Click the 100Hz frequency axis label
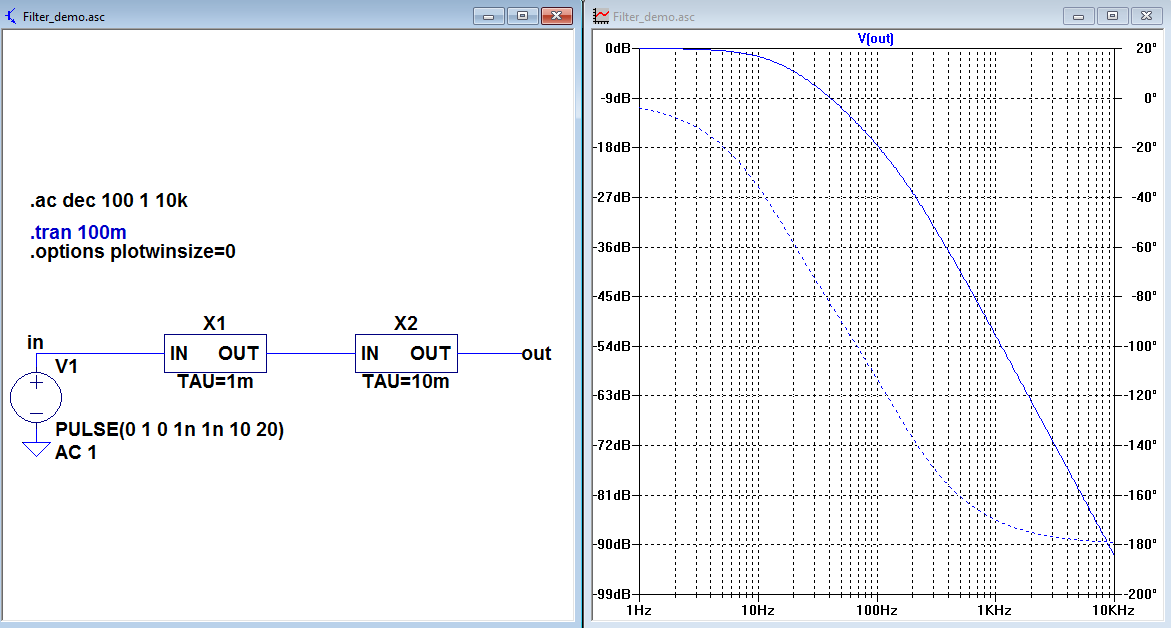The image size is (1171, 628). click(877, 611)
